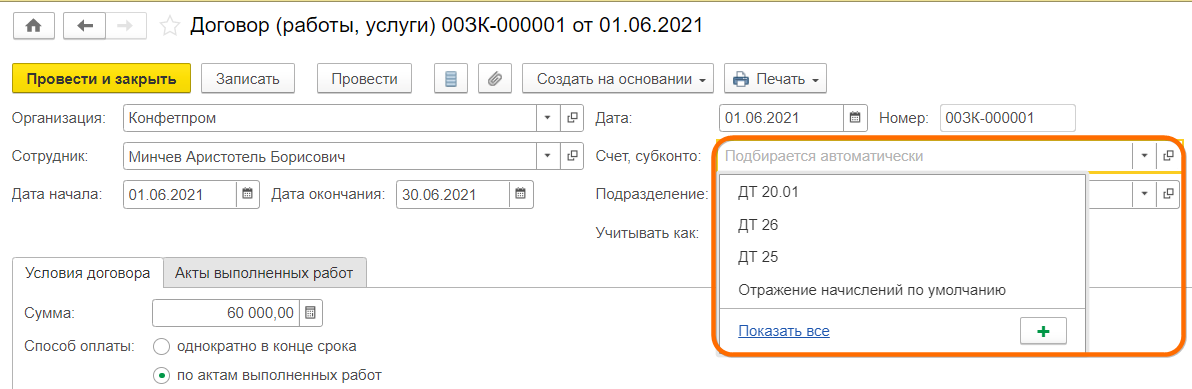Add document to favorites star
Screen dimensions: 1192x389
[170, 26]
